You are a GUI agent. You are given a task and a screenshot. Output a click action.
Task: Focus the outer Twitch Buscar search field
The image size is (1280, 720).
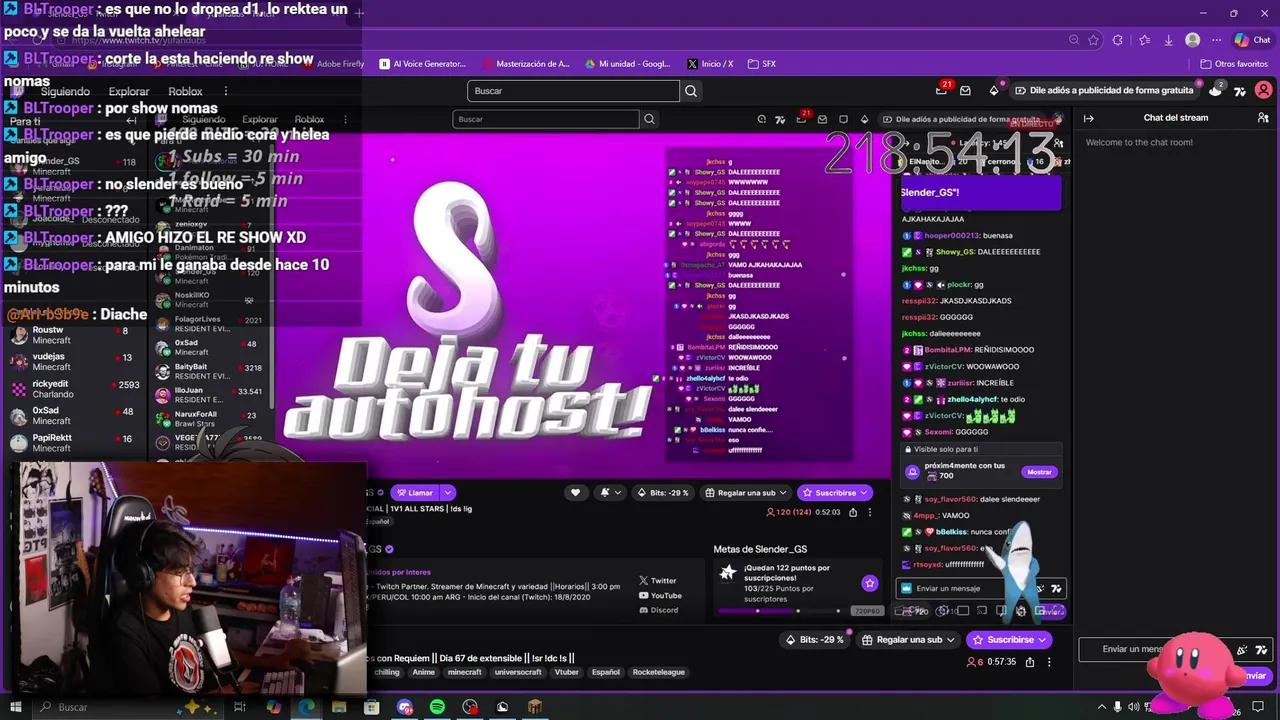pyautogui.click(x=573, y=91)
